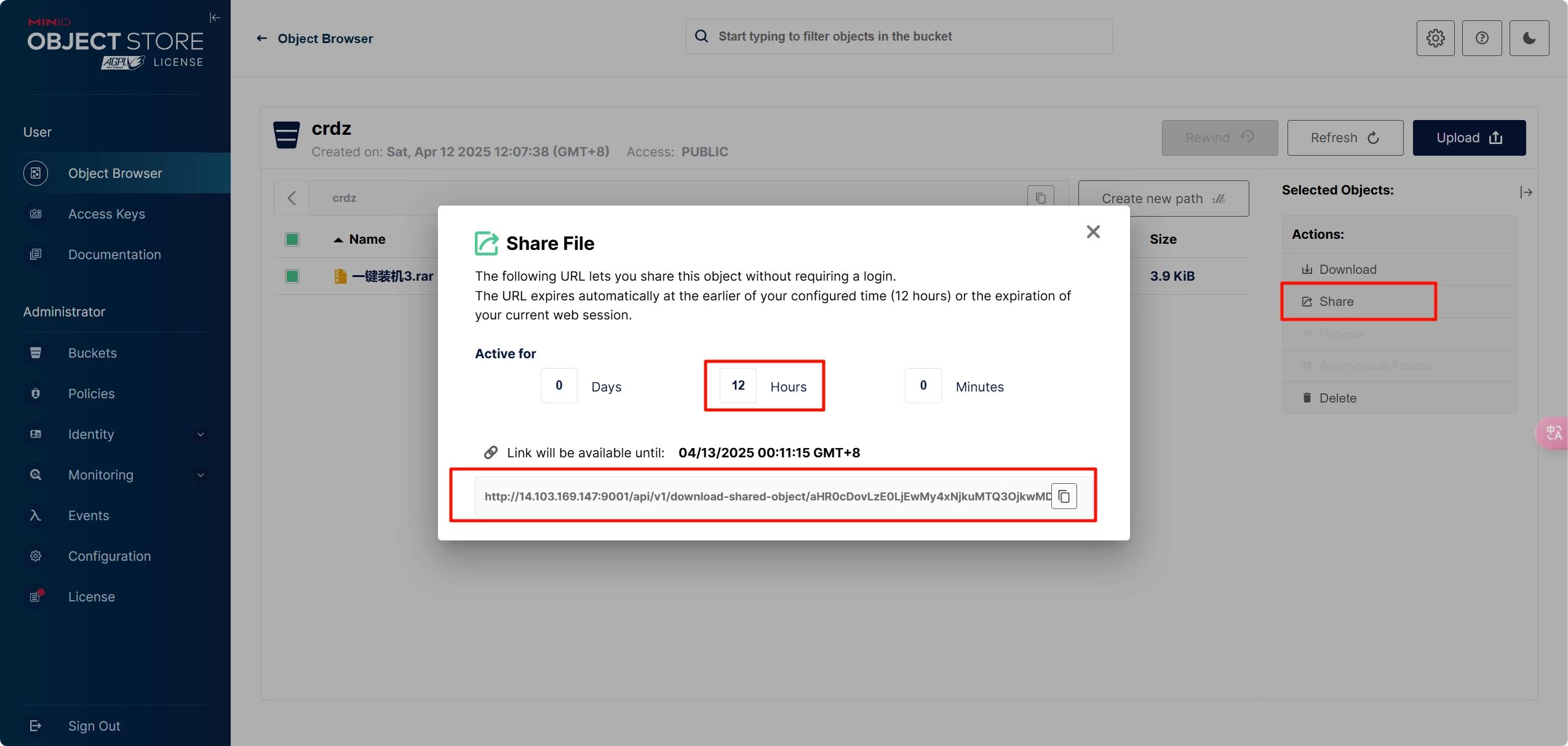
Task: Go back with the path chevron
Action: (x=292, y=198)
